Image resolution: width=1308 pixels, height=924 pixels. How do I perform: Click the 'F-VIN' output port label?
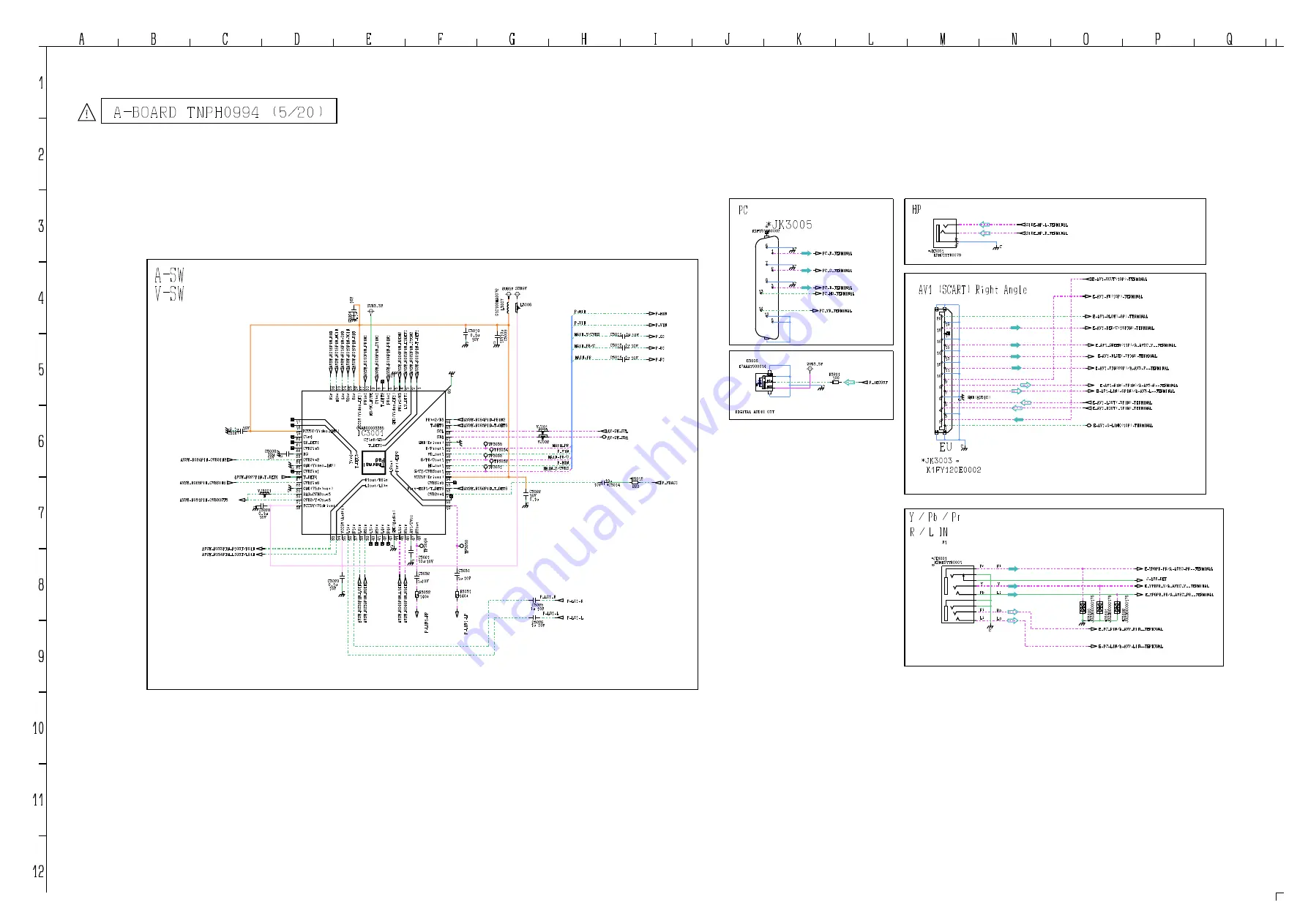pyautogui.click(x=661, y=325)
